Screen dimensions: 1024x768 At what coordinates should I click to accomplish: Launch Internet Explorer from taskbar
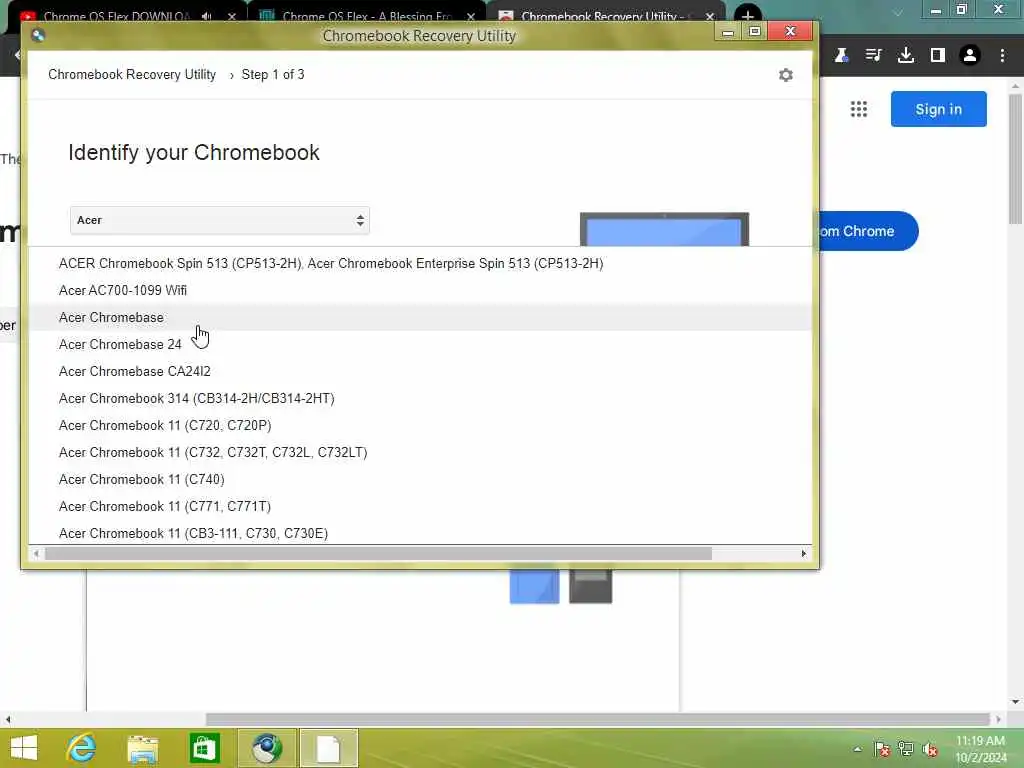82,748
